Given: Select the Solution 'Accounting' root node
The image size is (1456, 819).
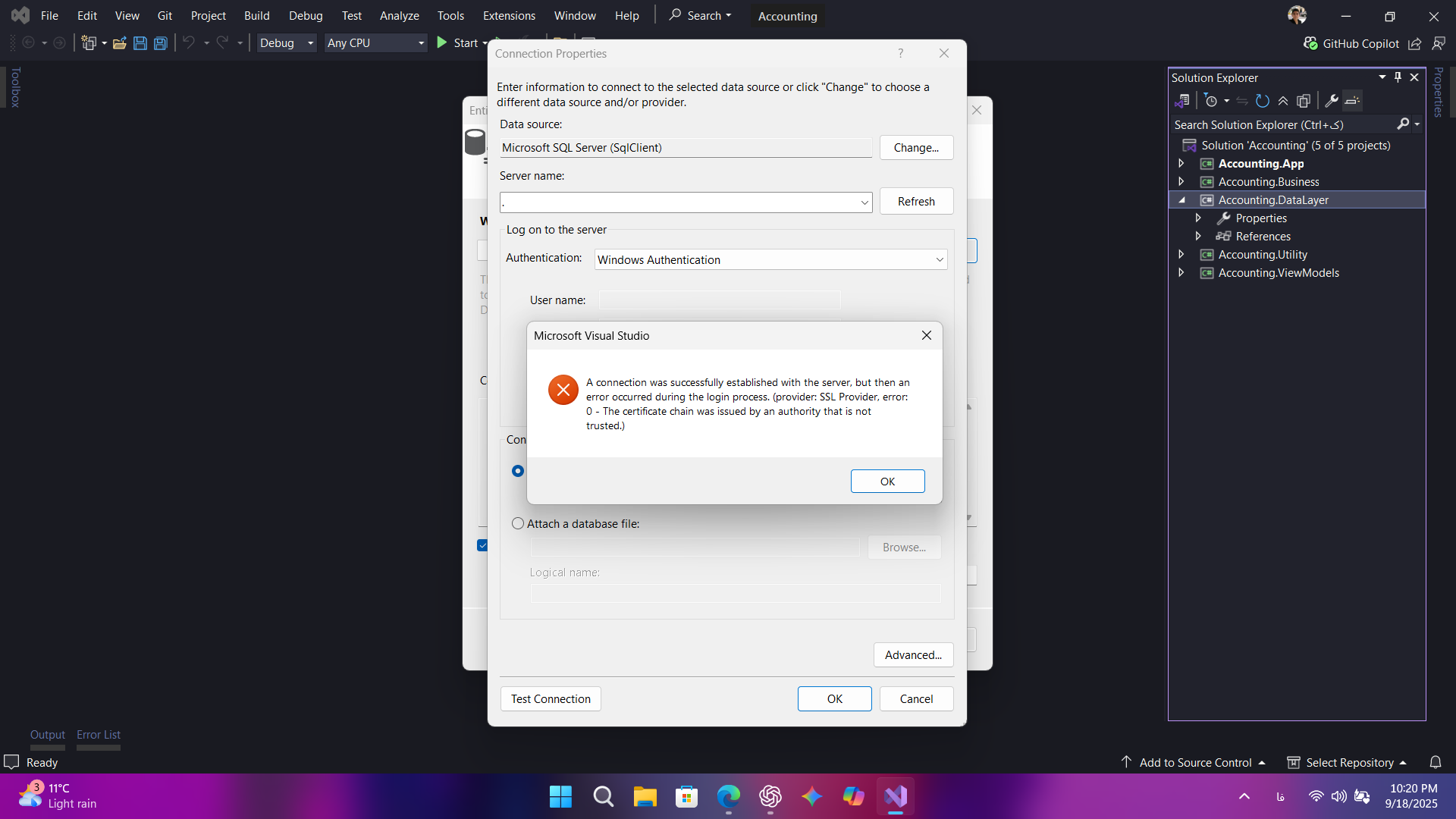Looking at the screenshot, I should click(x=1295, y=146).
